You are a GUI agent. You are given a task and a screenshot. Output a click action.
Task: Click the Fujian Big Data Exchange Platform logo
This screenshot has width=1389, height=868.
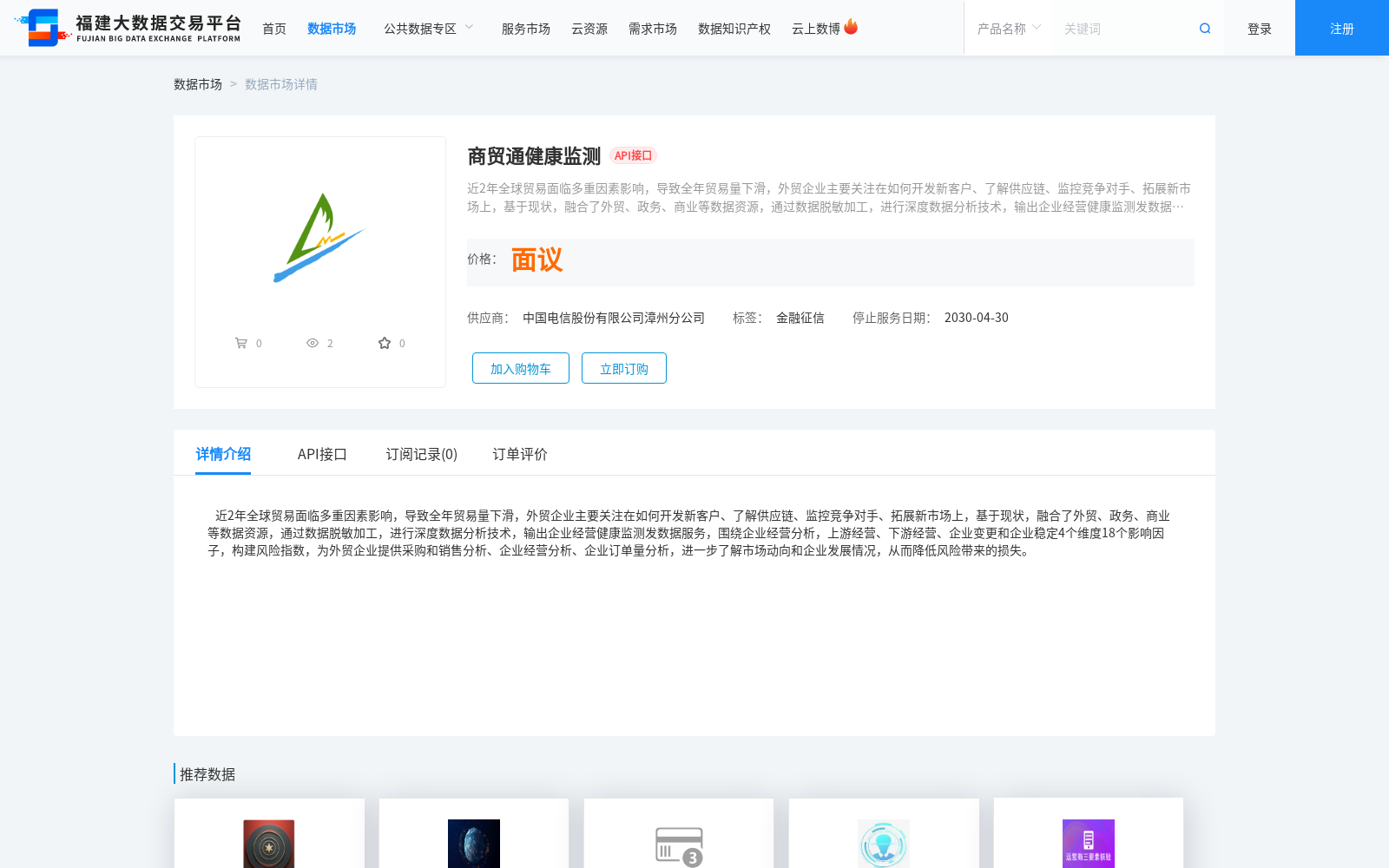[128, 28]
